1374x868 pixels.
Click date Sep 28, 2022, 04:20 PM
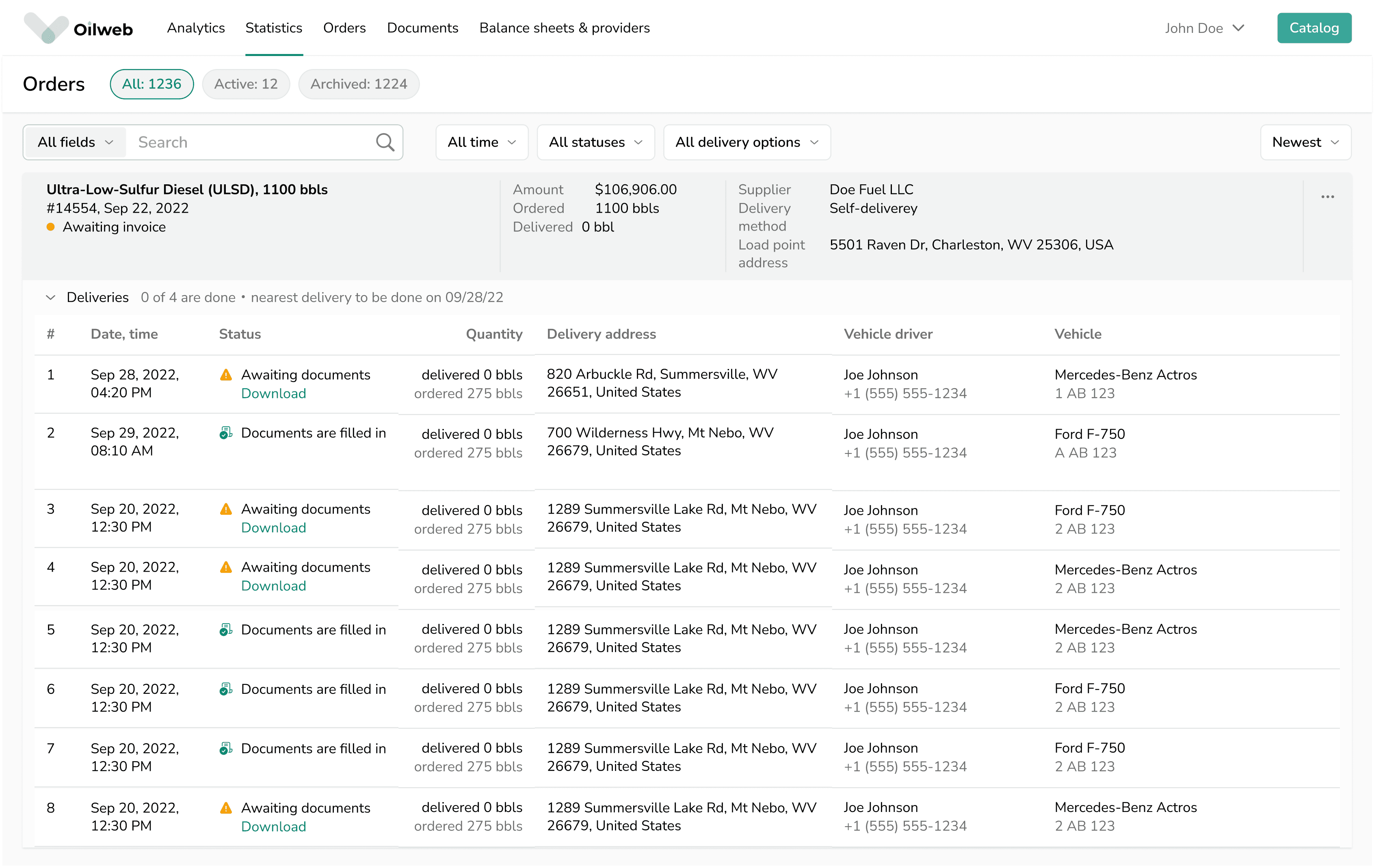tap(135, 384)
